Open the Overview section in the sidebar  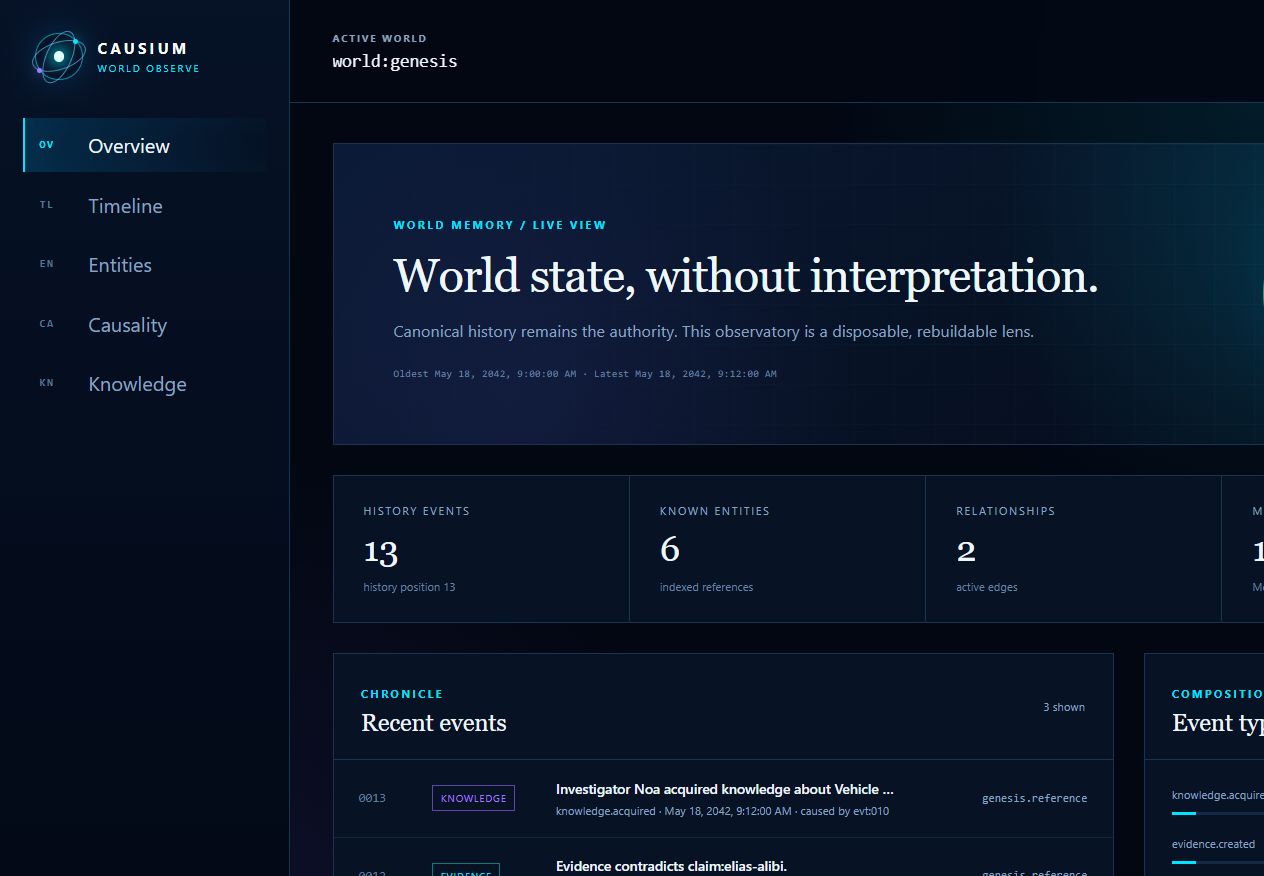[x=145, y=146]
